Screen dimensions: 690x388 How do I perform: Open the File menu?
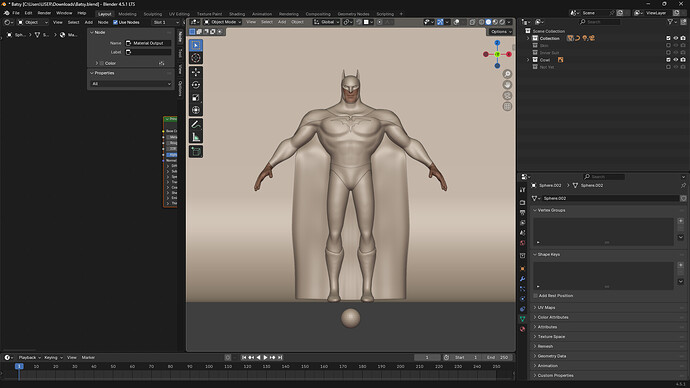pyautogui.click(x=16, y=13)
